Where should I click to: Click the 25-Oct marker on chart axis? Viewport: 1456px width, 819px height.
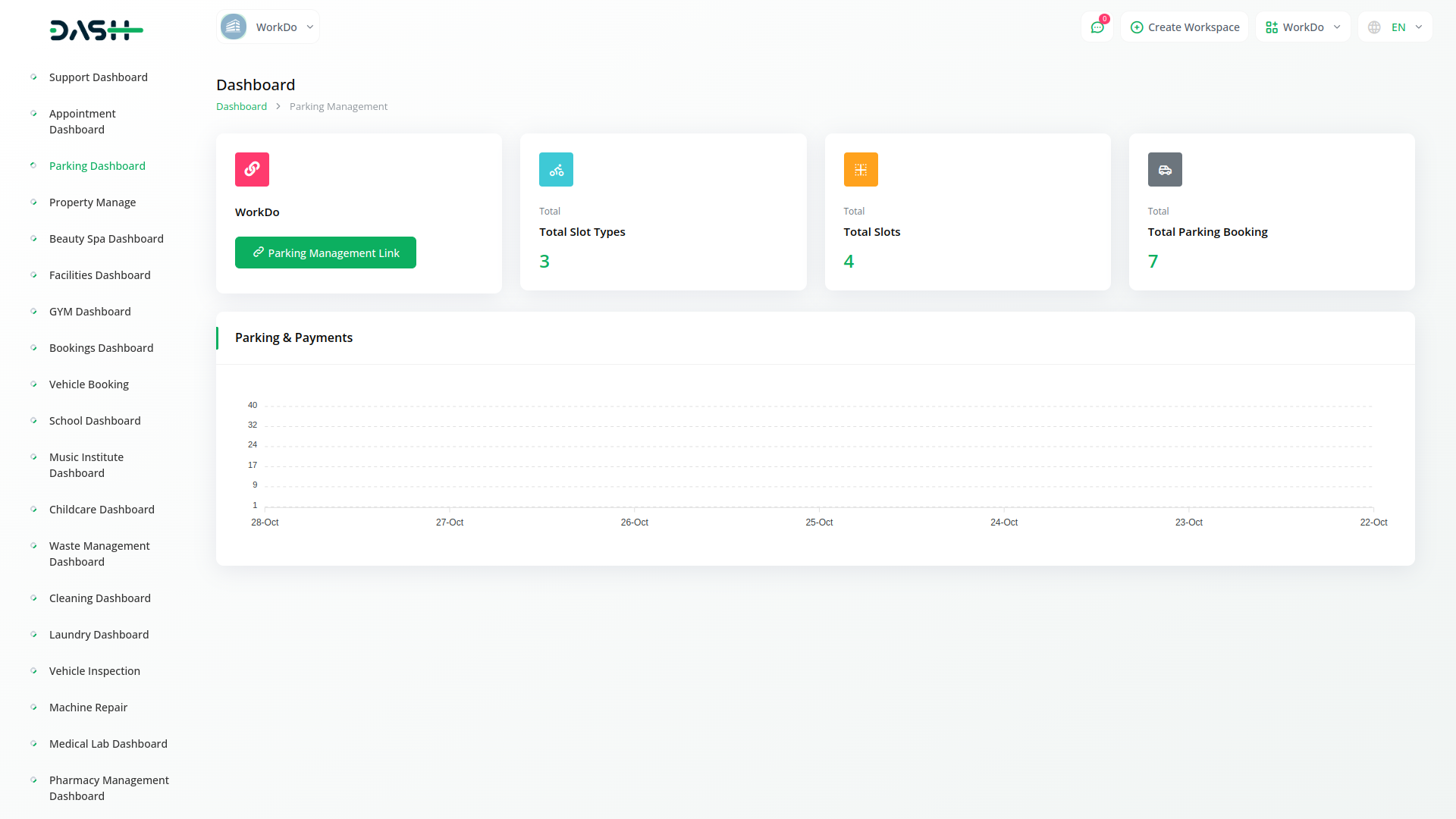(x=819, y=522)
